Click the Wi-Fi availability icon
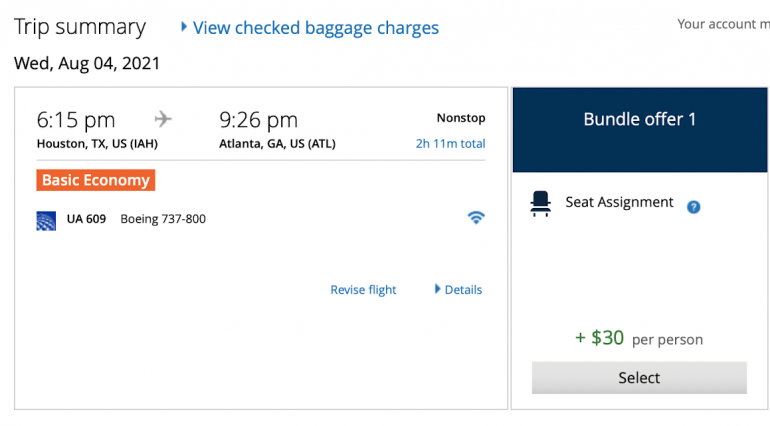770x426 pixels. pos(476,217)
